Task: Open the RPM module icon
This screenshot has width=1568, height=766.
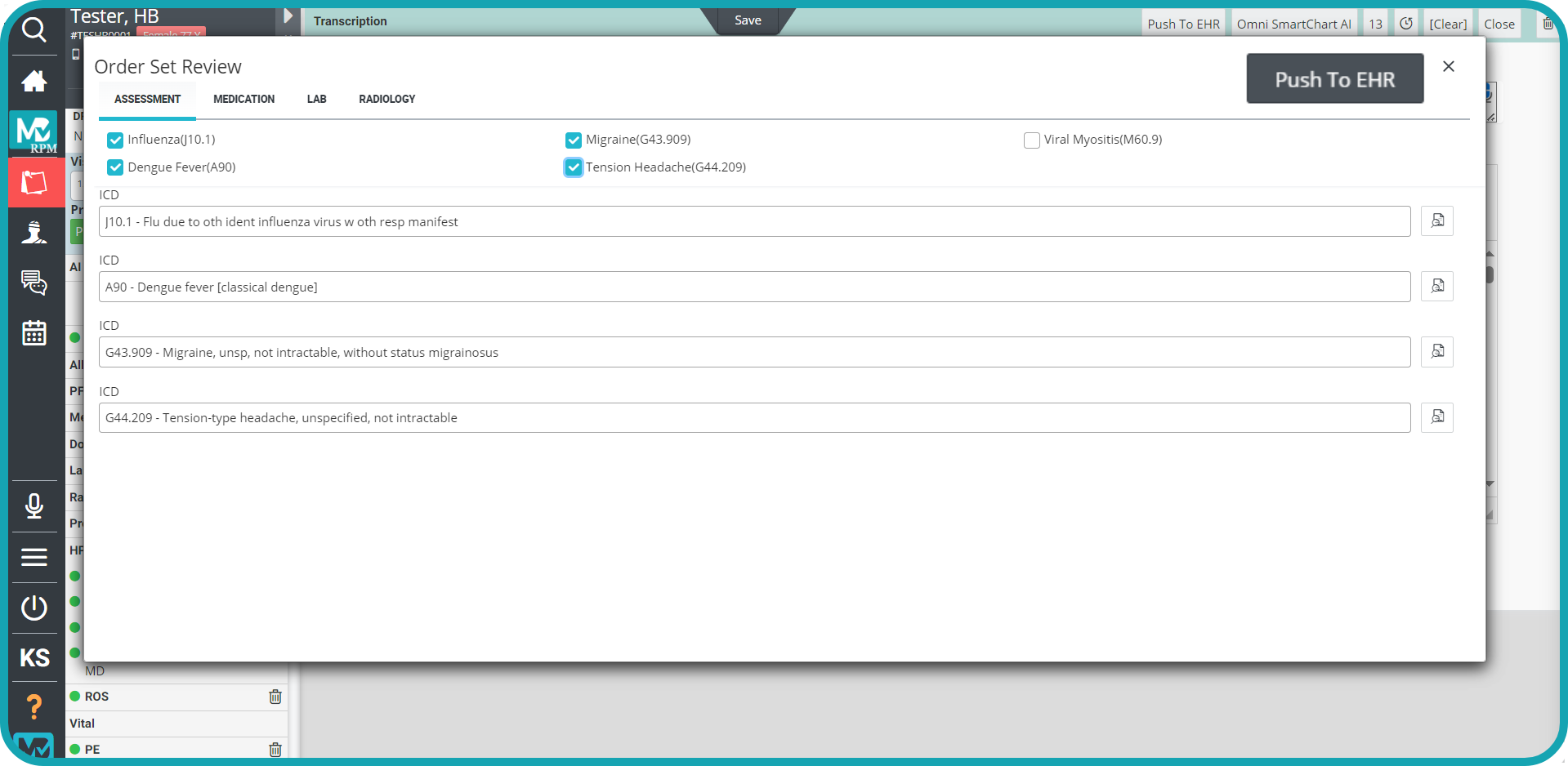Action: coord(34,132)
